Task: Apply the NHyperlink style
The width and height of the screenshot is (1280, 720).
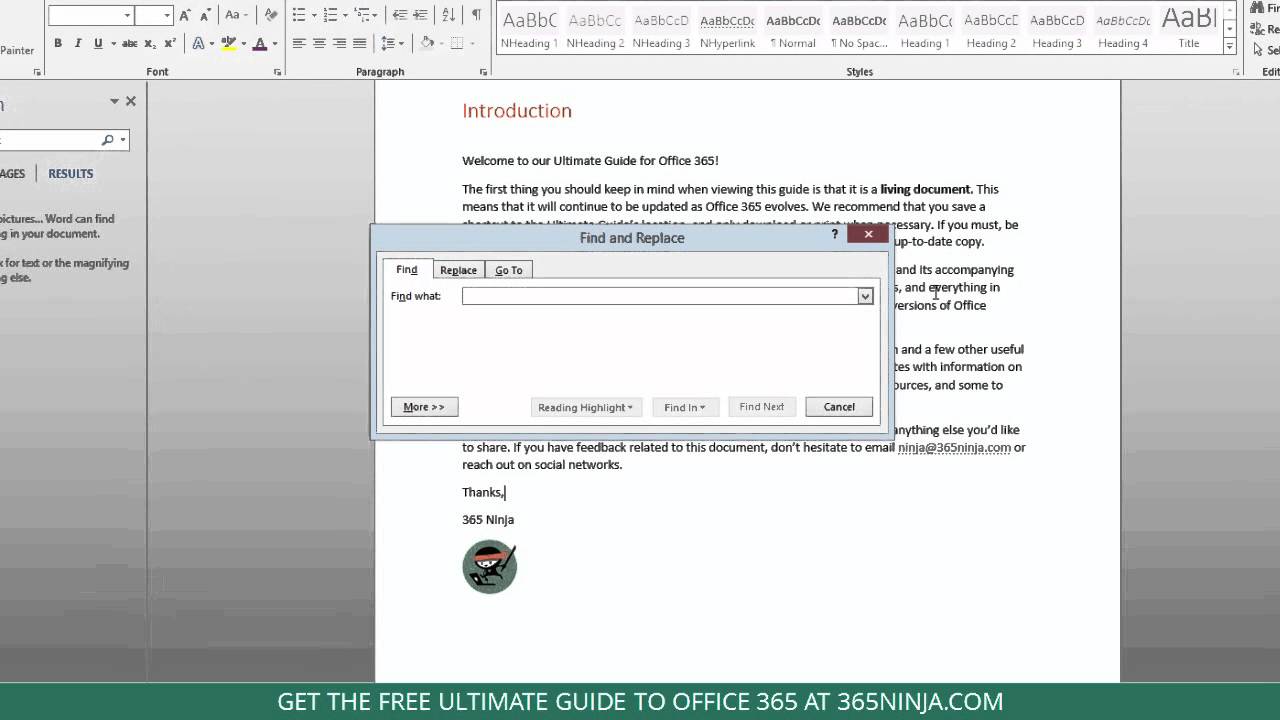Action: 727,27
